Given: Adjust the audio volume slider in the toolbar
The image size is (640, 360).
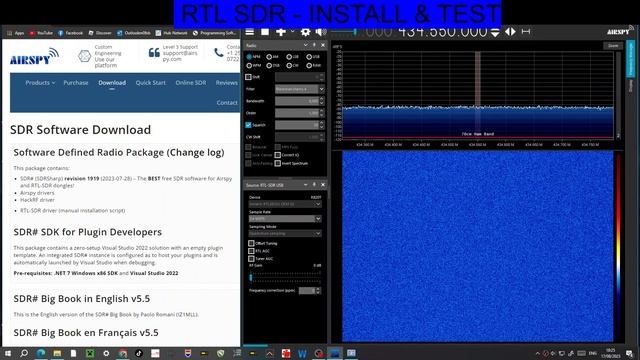Looking at the screenshot, I should (x=343, y=32).
